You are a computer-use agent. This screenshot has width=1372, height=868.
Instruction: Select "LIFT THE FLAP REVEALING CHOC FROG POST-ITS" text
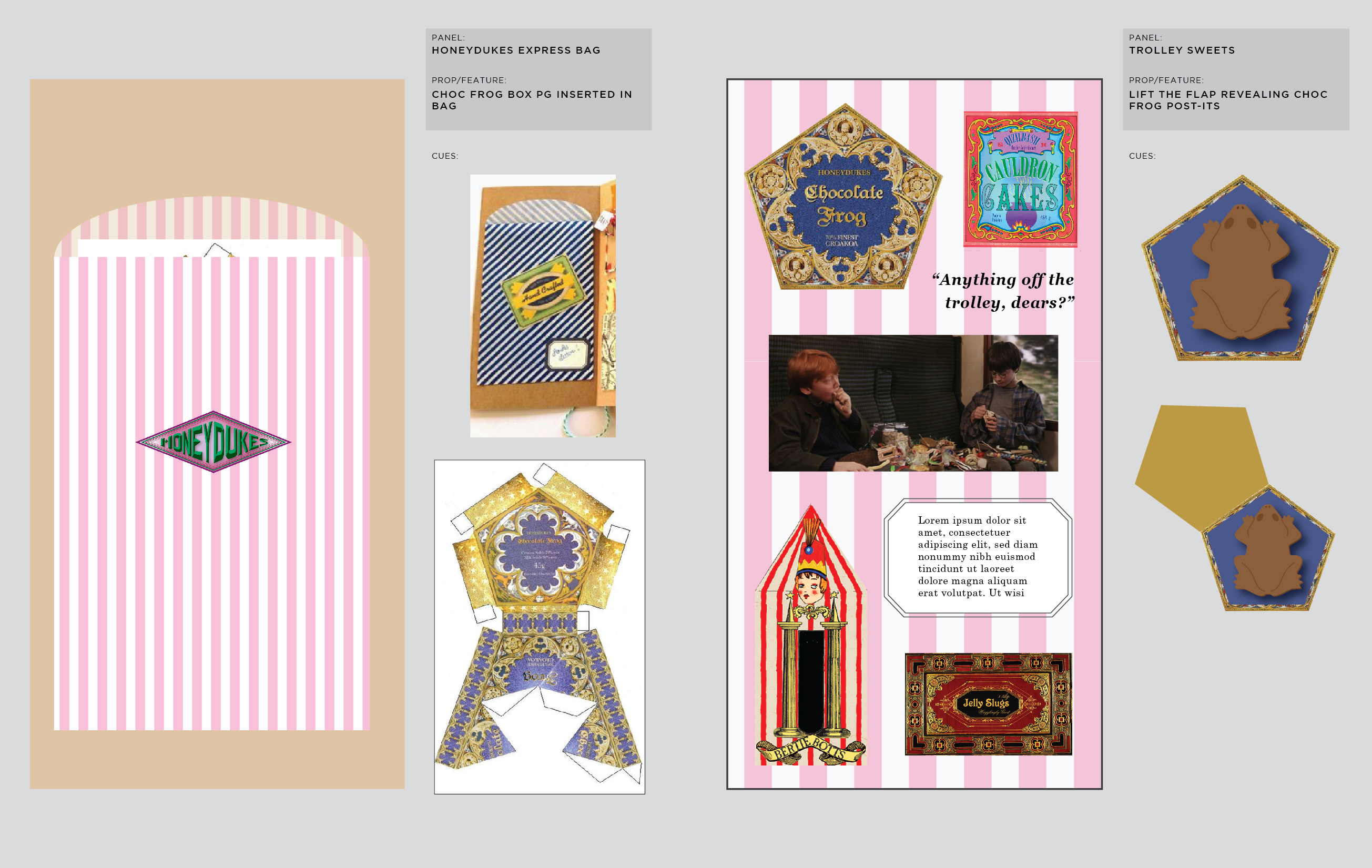coord(1228,100)
